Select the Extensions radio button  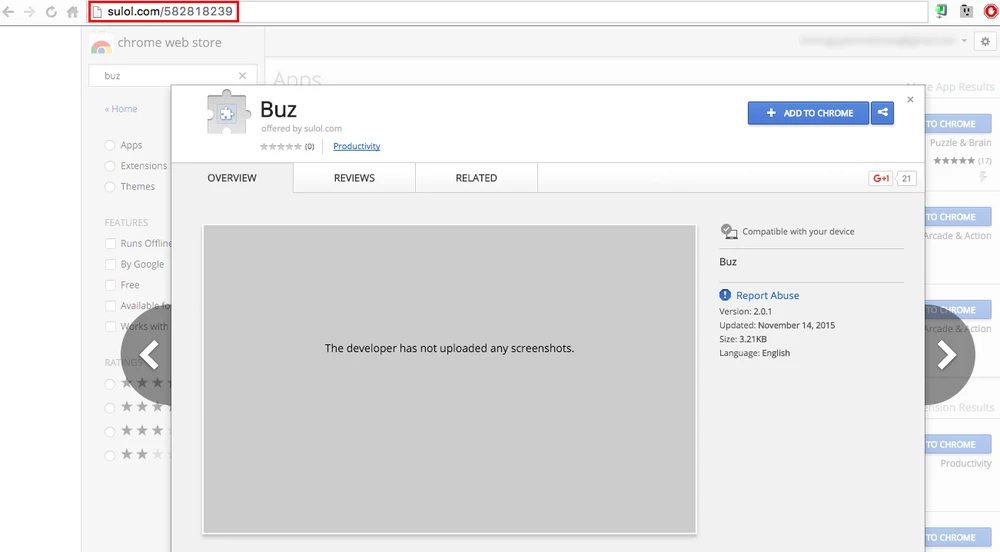(110, 166)
